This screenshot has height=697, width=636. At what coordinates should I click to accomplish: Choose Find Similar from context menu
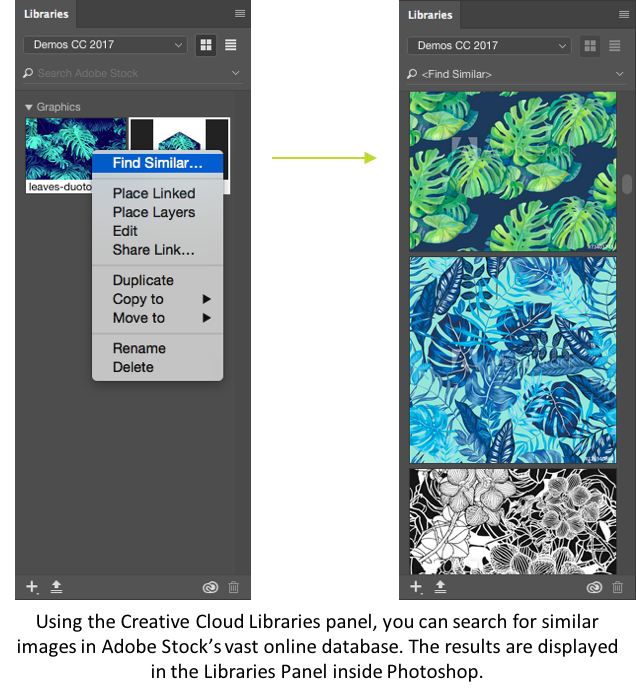click(x=157, y=163)
